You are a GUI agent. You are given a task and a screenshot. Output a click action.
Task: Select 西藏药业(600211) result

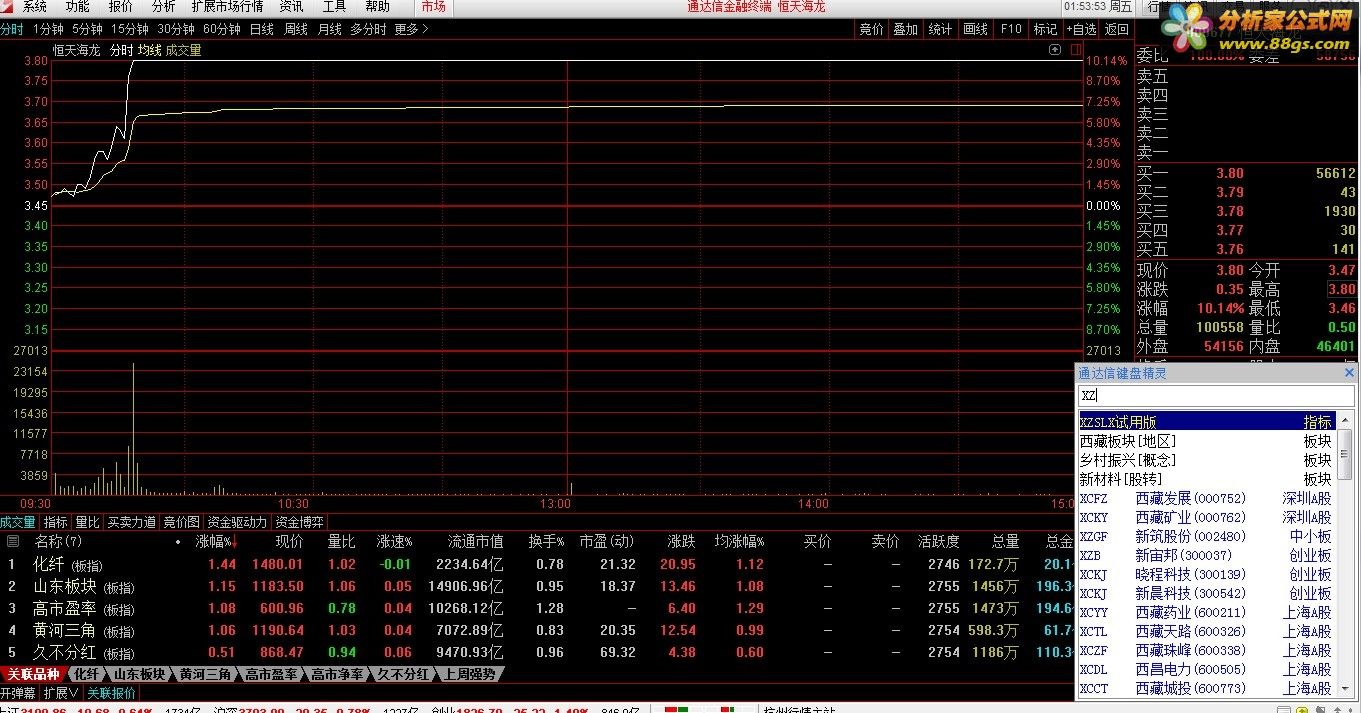pyautogui.click(x=1206, y=612)
